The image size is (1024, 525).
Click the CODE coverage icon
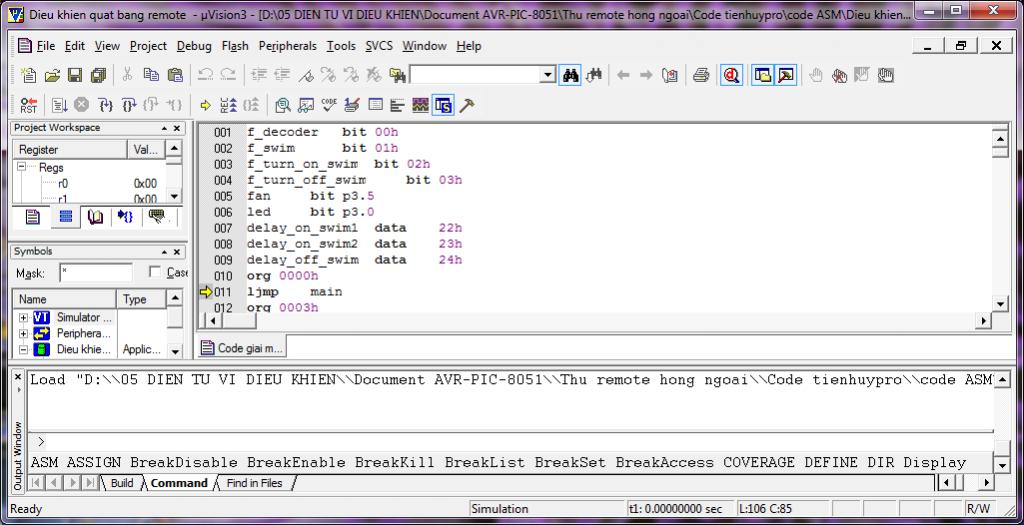pos(329,105)
